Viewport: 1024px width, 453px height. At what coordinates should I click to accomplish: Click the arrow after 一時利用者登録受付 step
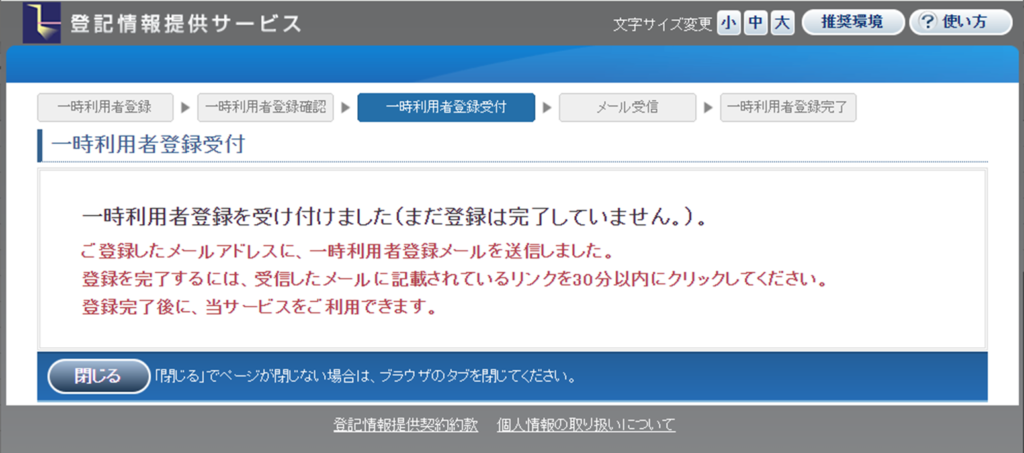547,107
